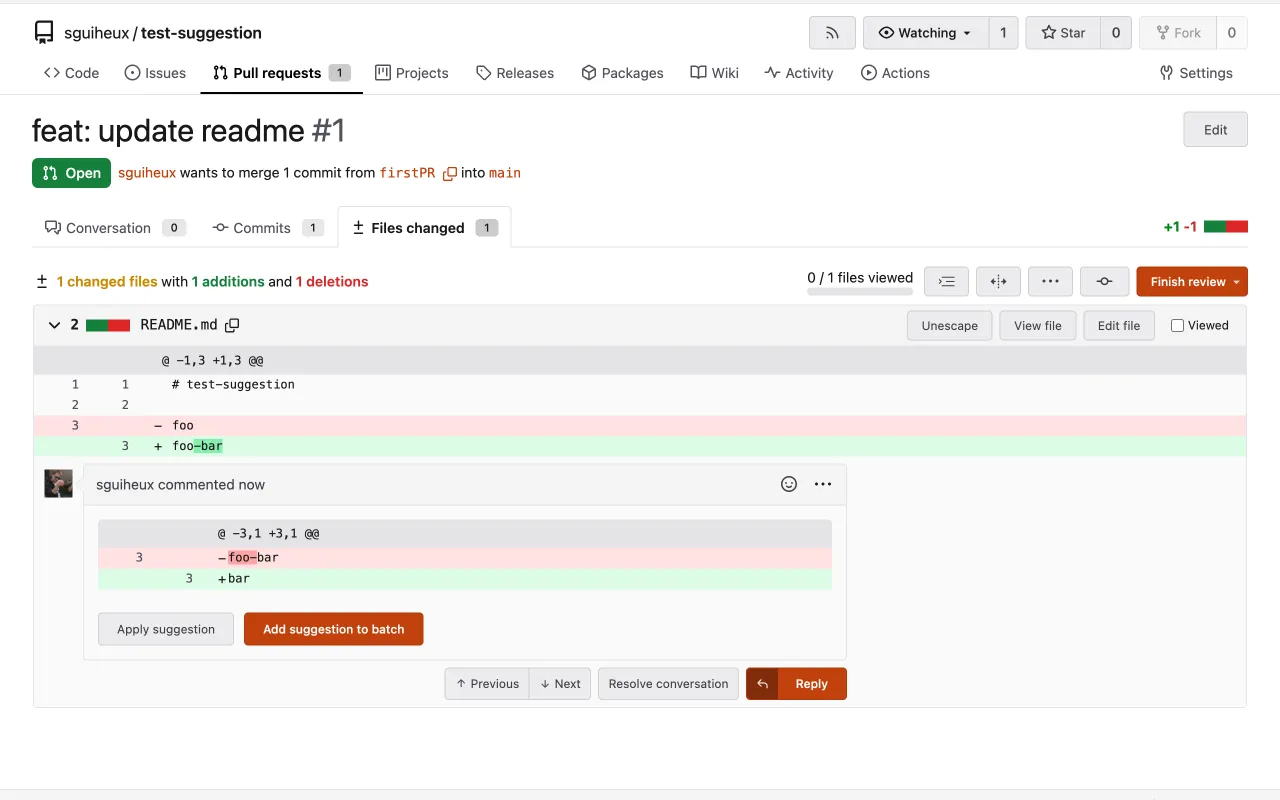
Task: Select the Pull requests tab
Action: pyautogui.click(x=281, y=73)
